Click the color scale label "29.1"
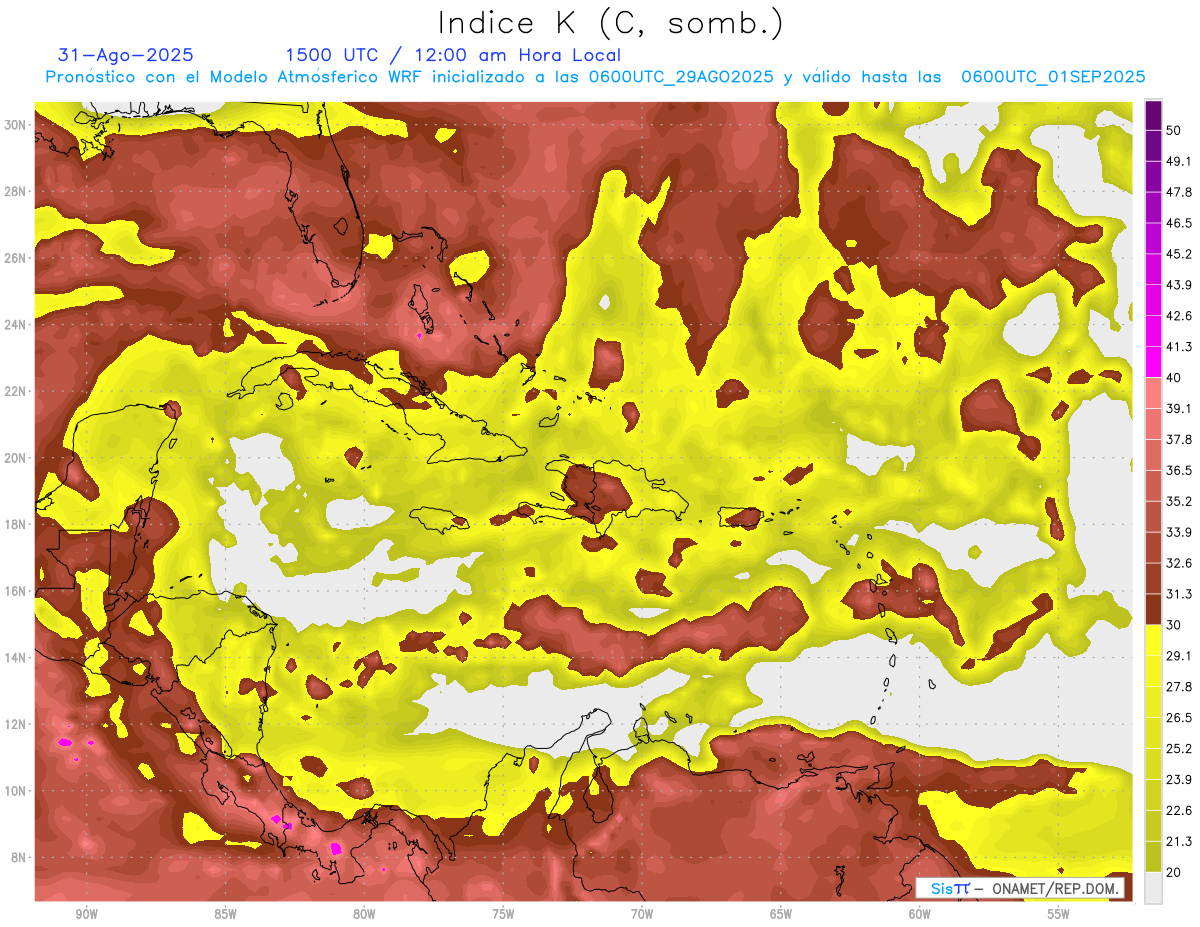The image size is (1200, 927). [x=1179, y=656]
